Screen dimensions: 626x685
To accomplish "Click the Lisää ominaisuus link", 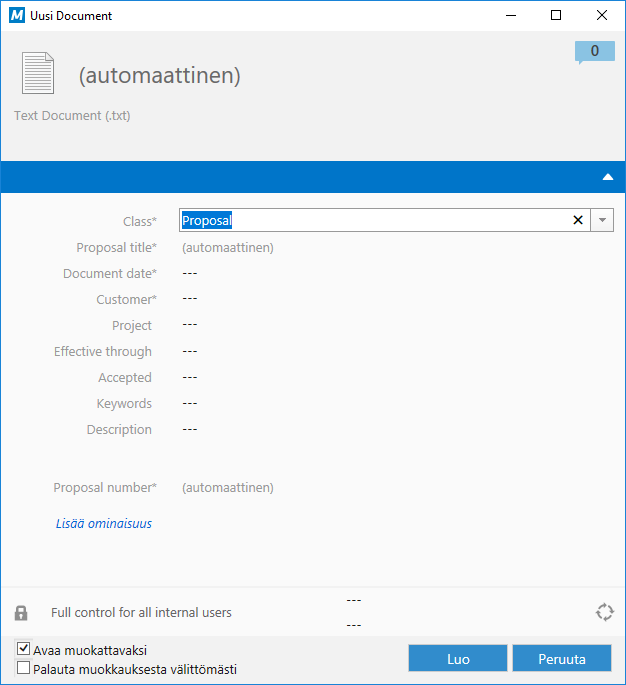I will 104,523.
